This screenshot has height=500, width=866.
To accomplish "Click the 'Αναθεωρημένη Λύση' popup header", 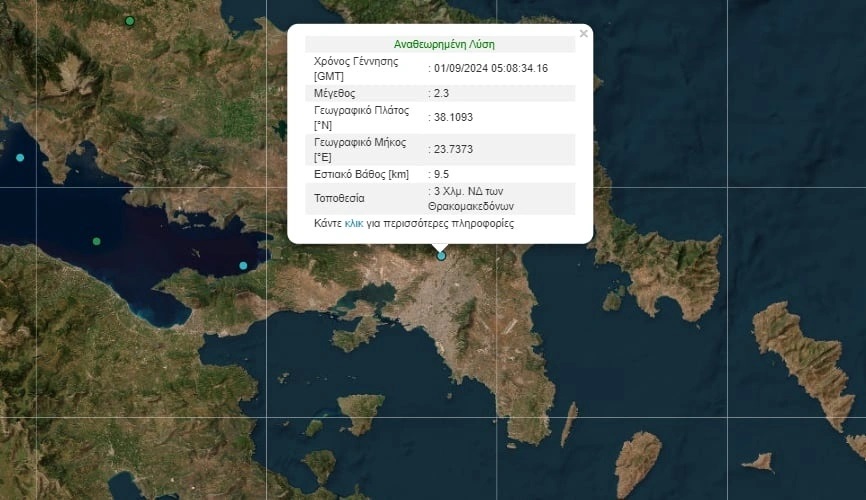I will [440, 44].
